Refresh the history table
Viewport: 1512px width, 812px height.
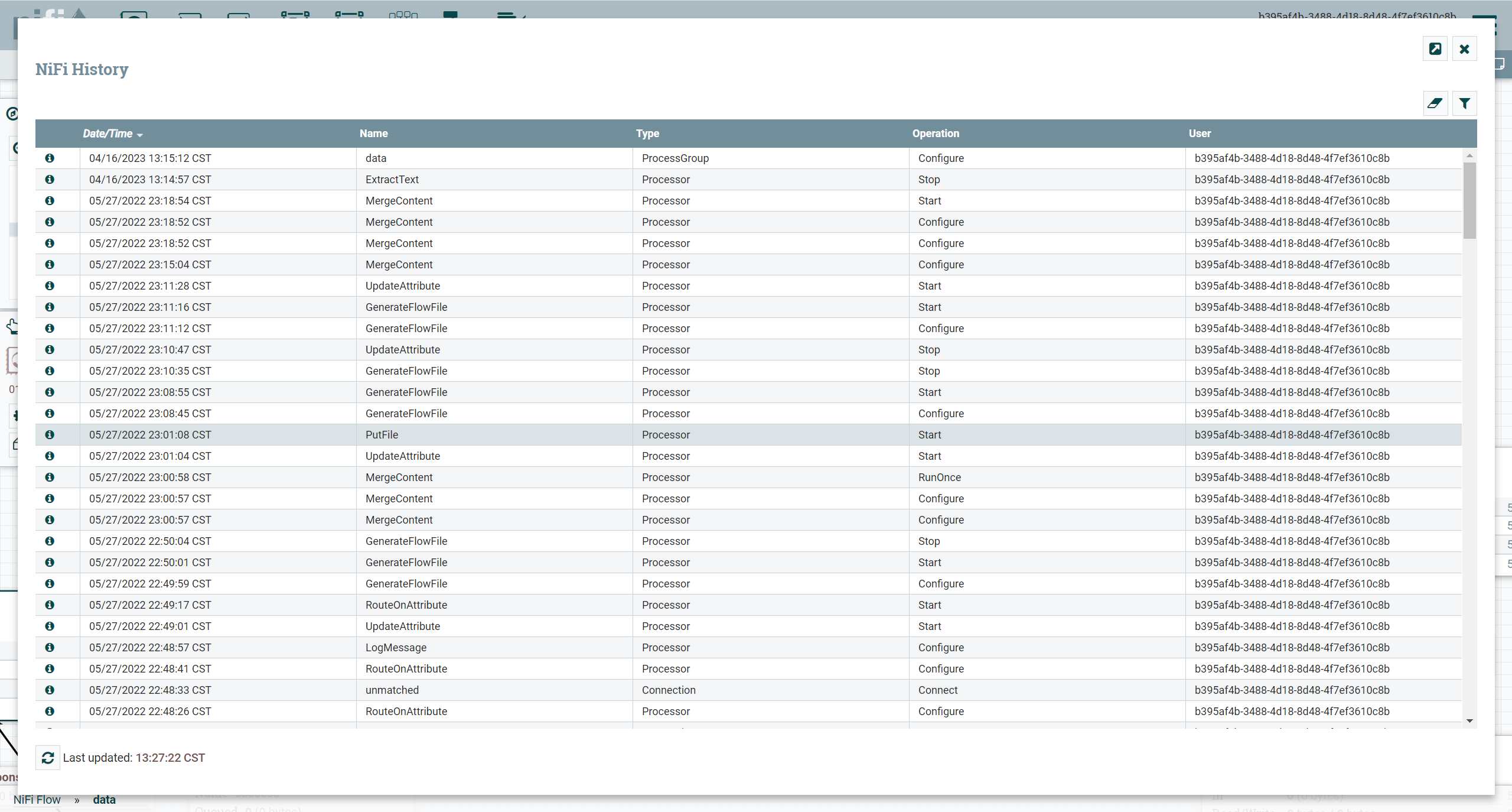coord(48,758)
